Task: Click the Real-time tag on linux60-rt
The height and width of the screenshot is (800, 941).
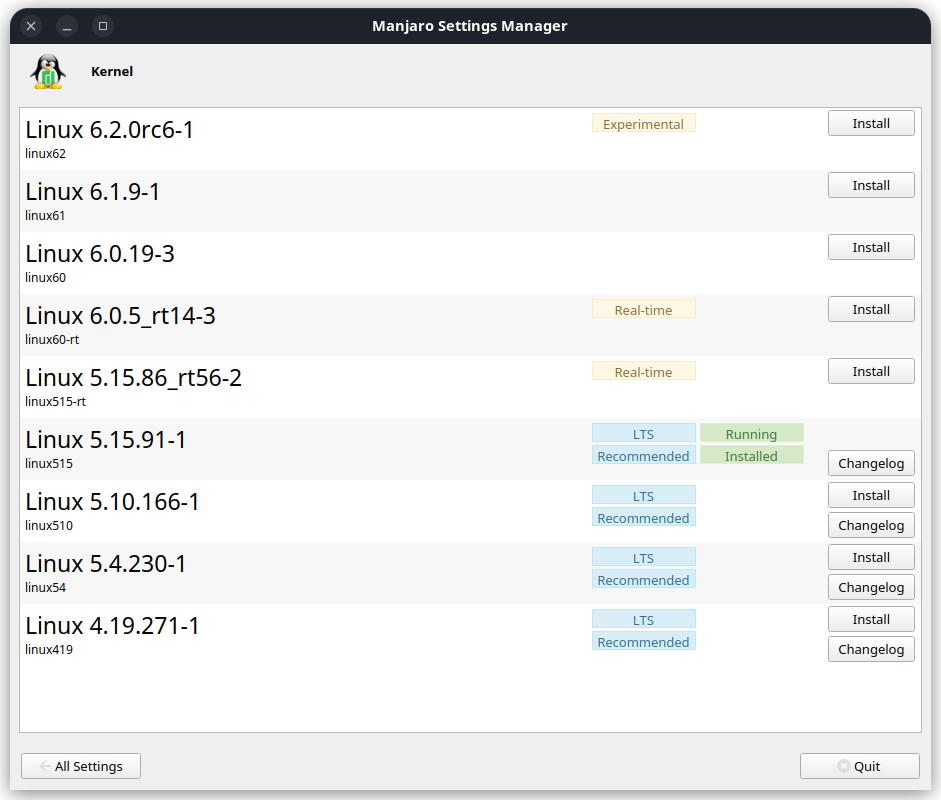Action: click(643, 310)
